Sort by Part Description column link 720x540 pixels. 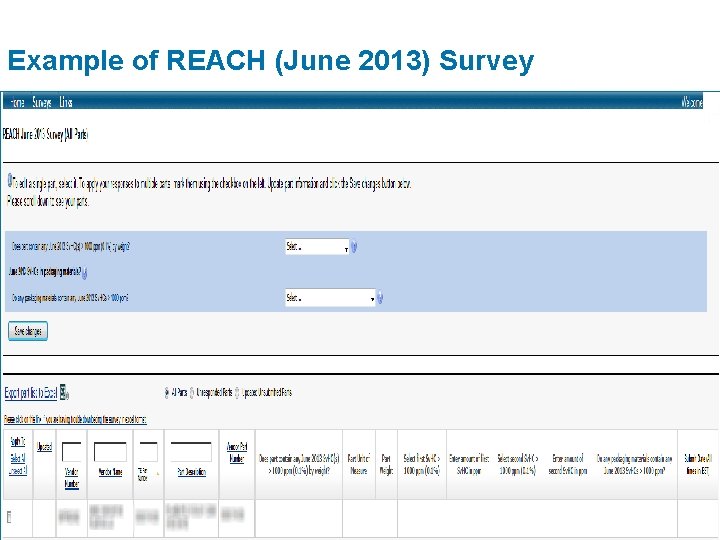(191, 472)
